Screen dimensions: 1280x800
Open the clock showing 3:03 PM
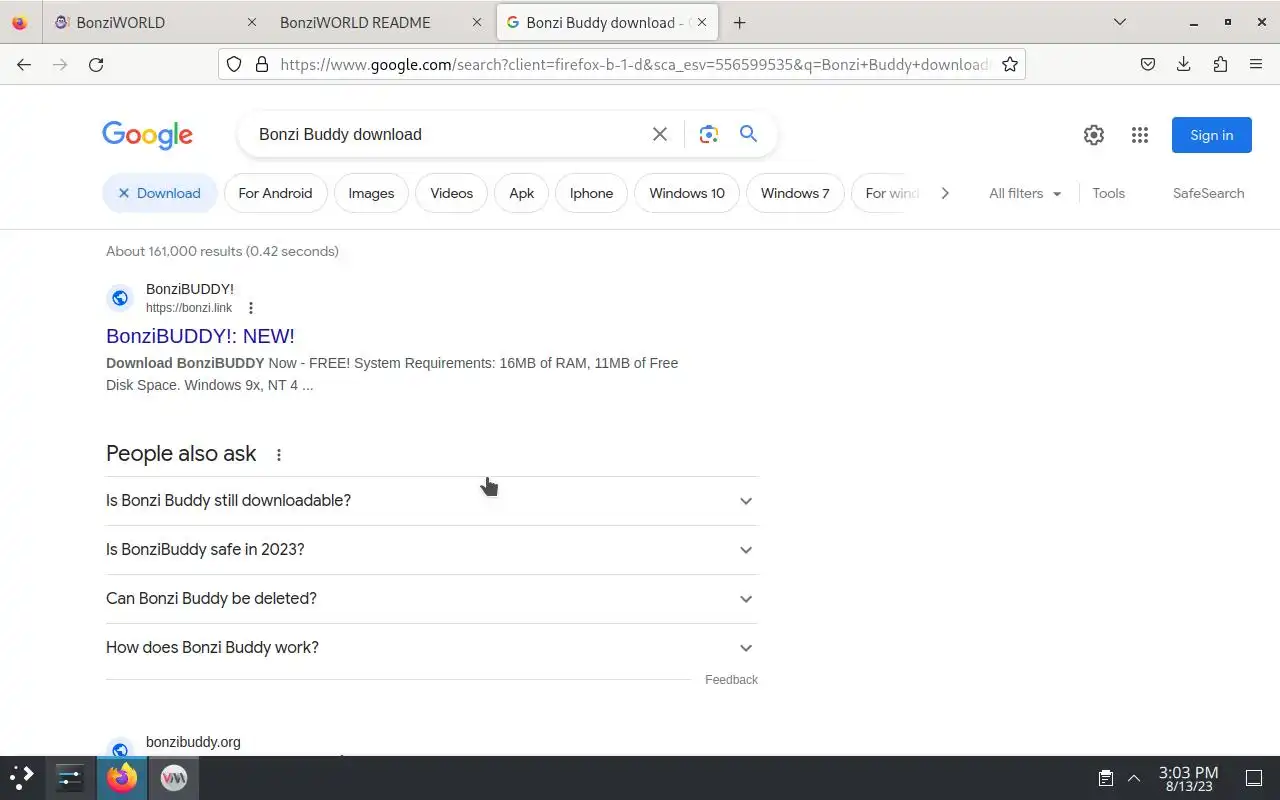click(1188, 778)
